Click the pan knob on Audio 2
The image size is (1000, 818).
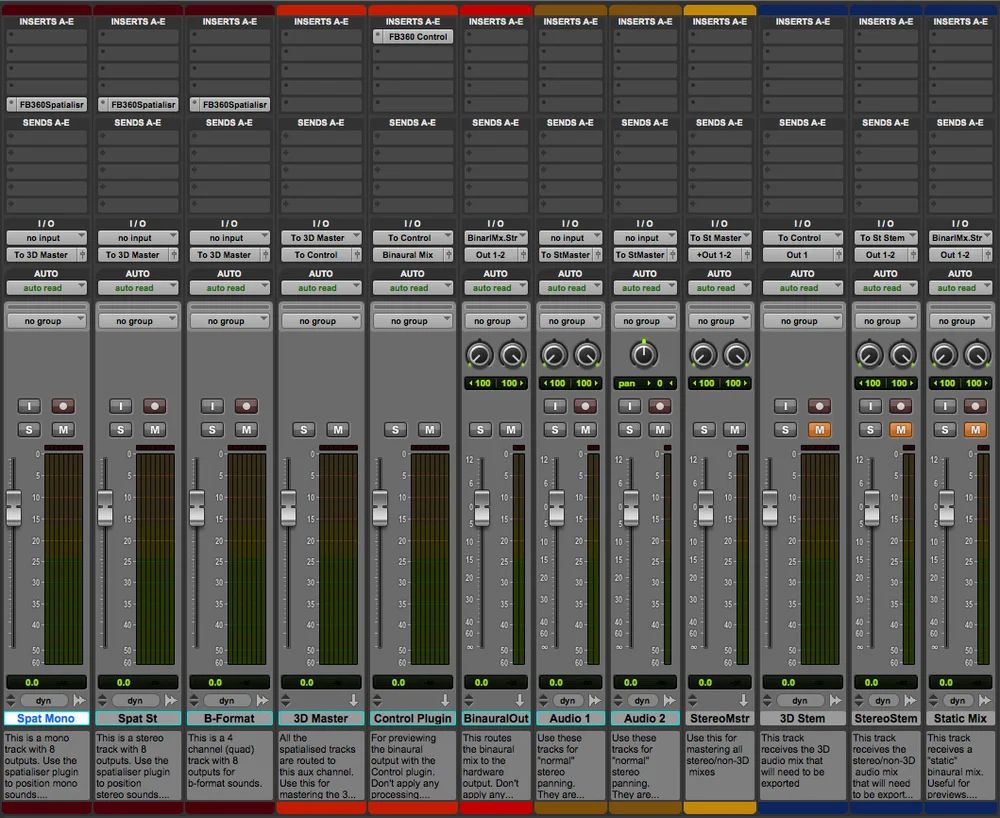point(643,354)
